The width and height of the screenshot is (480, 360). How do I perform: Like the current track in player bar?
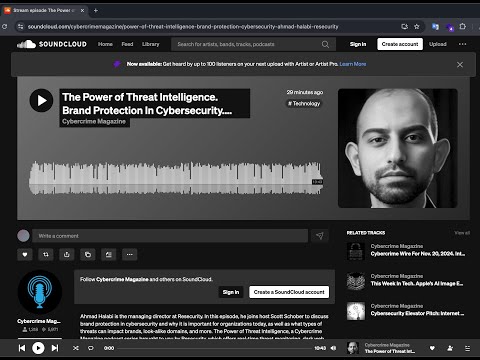pyautogui.click(x=432, y=348)
